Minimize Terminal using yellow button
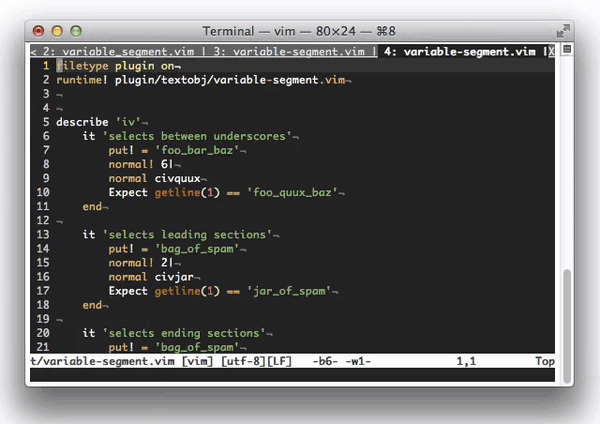The height and width of the screenshot is (424, 600). point(57,31)
